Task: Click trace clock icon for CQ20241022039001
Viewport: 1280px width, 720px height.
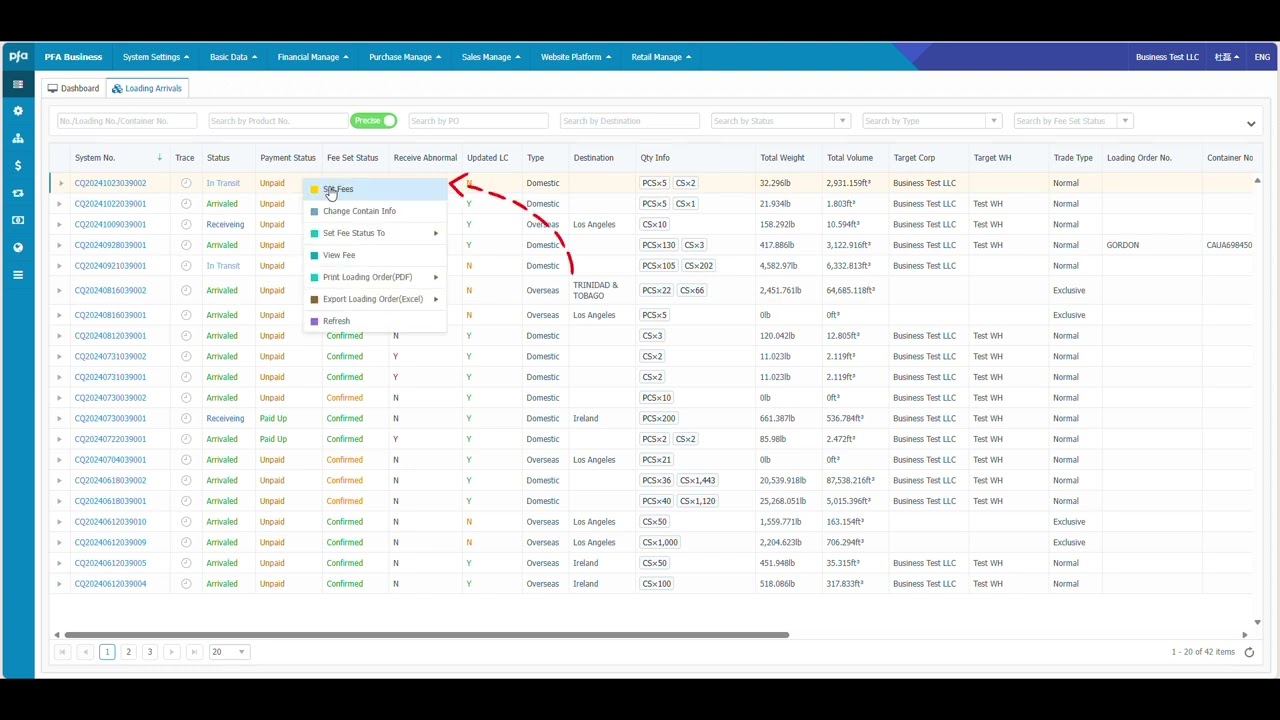Action: point(186,204)
